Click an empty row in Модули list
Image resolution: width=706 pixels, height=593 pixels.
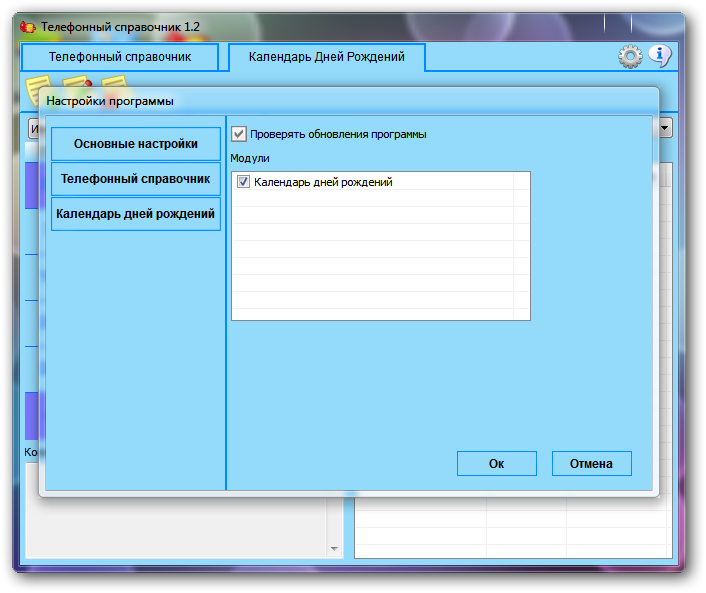380,250
